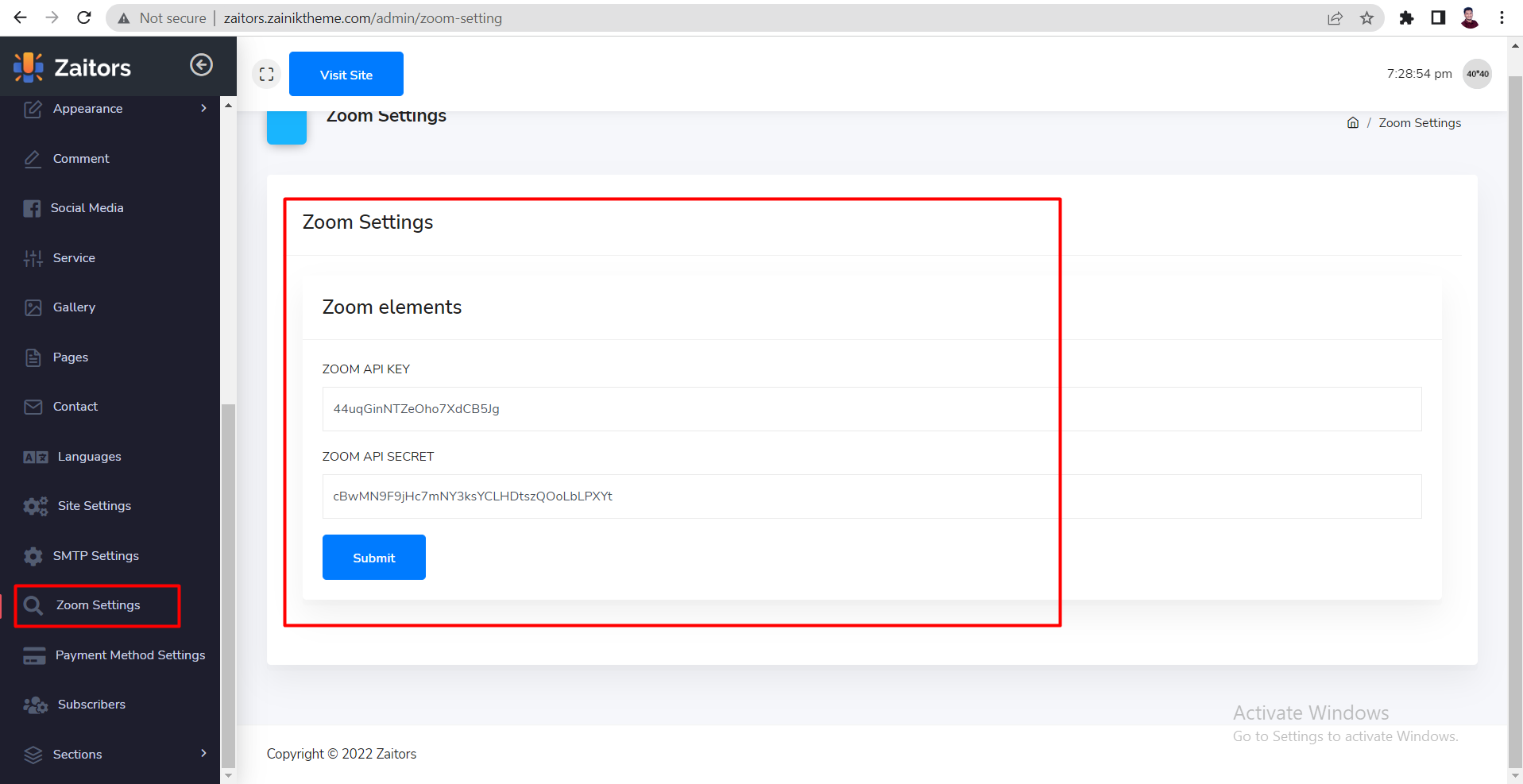Click the Pages document icon
The width and height of the screenshot is (1523, 784).
[x=33, y=357]
